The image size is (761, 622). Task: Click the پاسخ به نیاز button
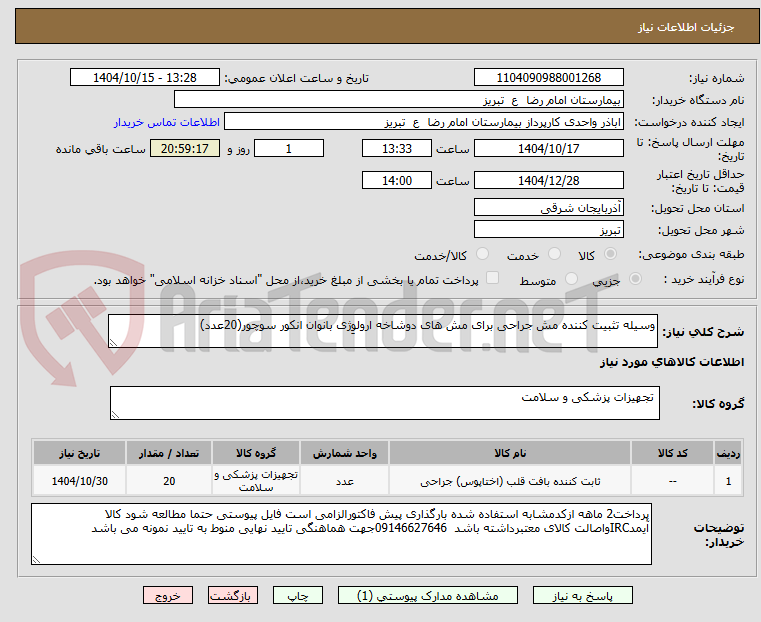pyautogui.click(x=582, y=595)
